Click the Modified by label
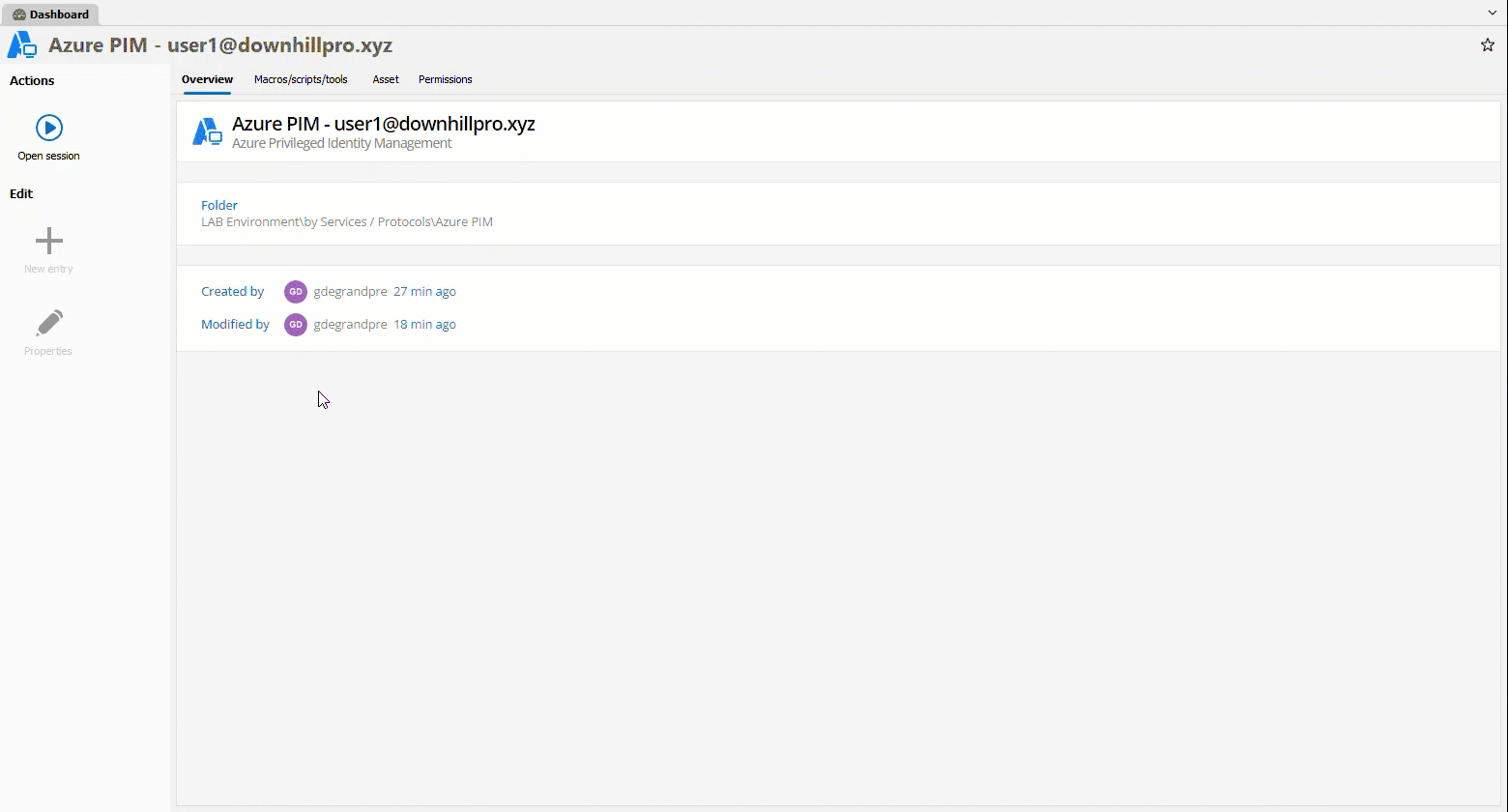1508x812 pixels. click(235, 325)
